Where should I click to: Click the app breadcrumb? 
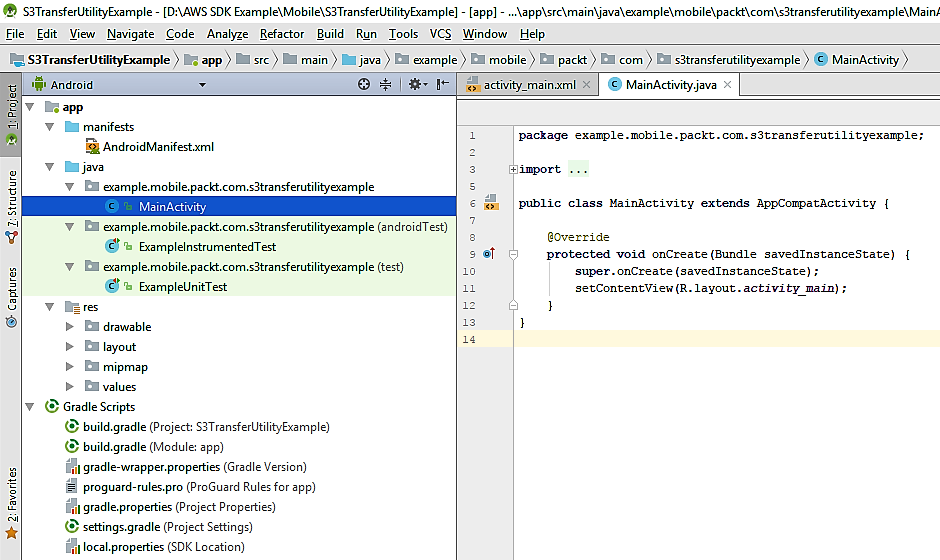pyautogui.click(x=204, y=60)
